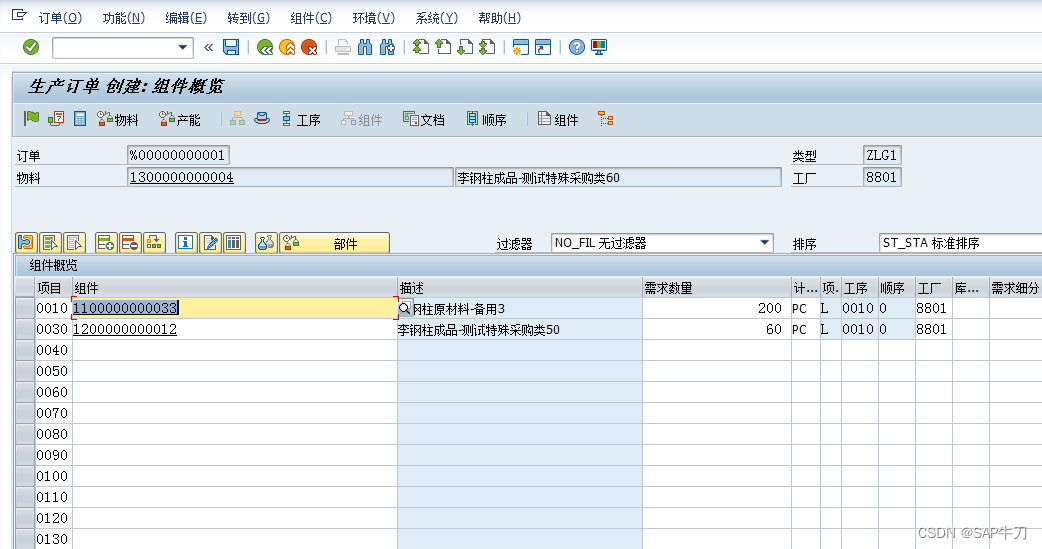Click the search help icon beside component 1100000000033
The image size is (1042, 549).
coord(405,308)
